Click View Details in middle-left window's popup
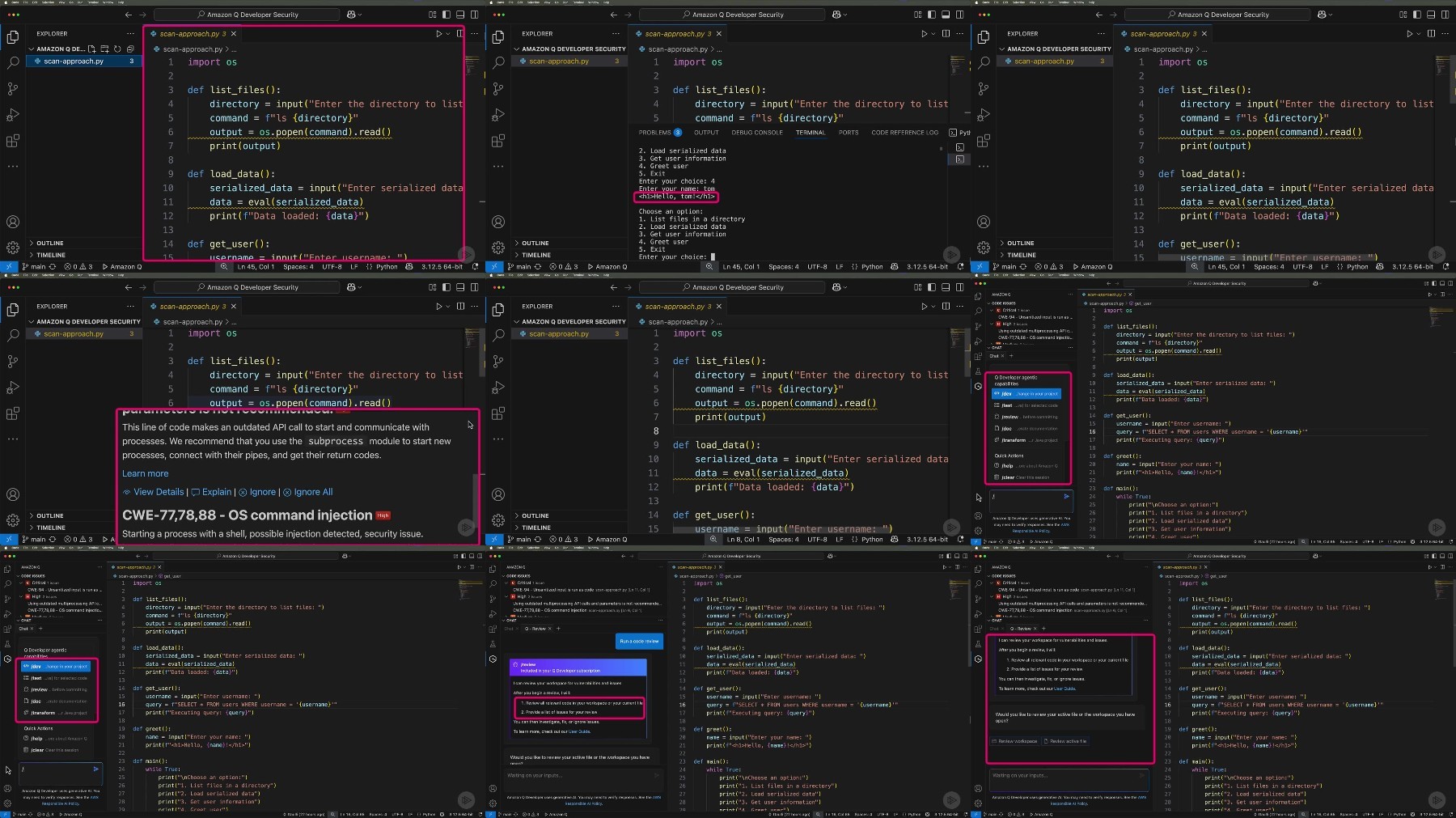Screen dimensions: 1456x818 pos(154,492)
